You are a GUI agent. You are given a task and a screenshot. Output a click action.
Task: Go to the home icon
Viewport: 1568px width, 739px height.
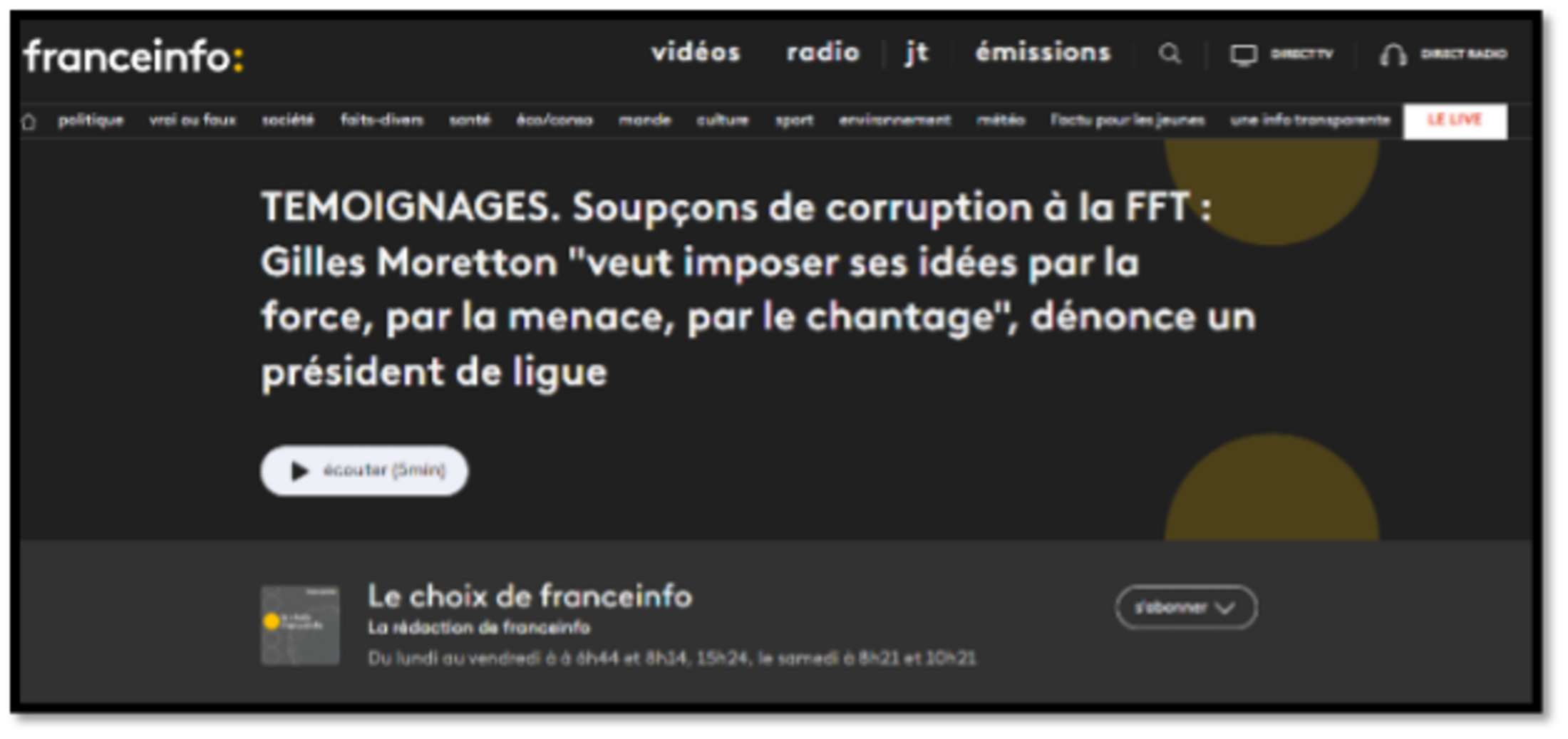29,122
